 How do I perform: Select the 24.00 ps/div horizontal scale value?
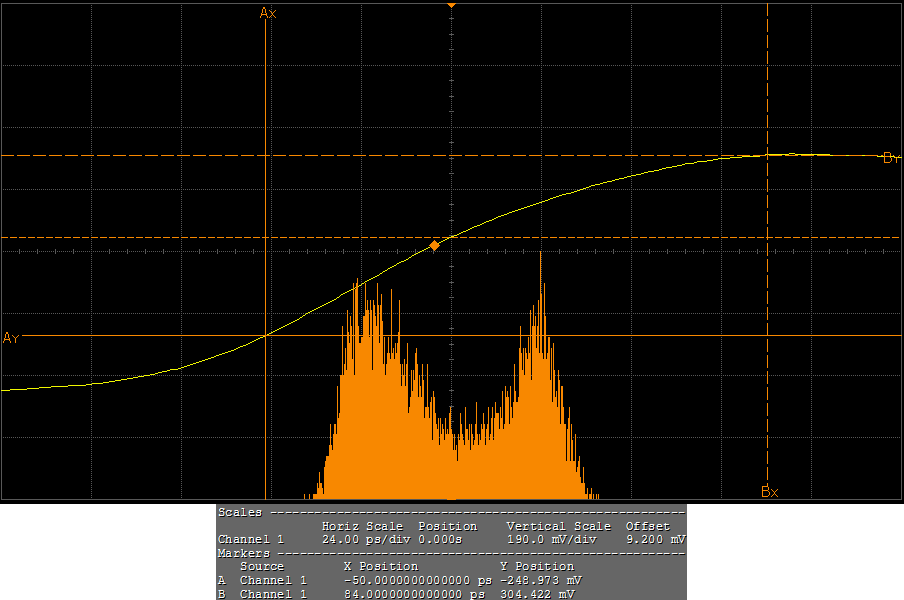(360, 539)
